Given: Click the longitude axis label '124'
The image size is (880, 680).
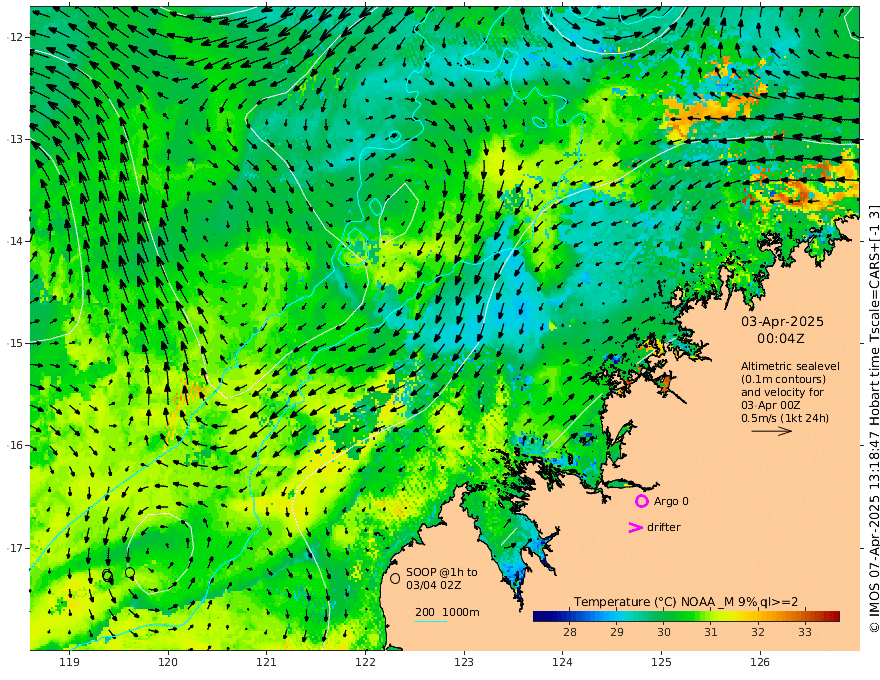Looking at the screenshot, I should (563, 662).
